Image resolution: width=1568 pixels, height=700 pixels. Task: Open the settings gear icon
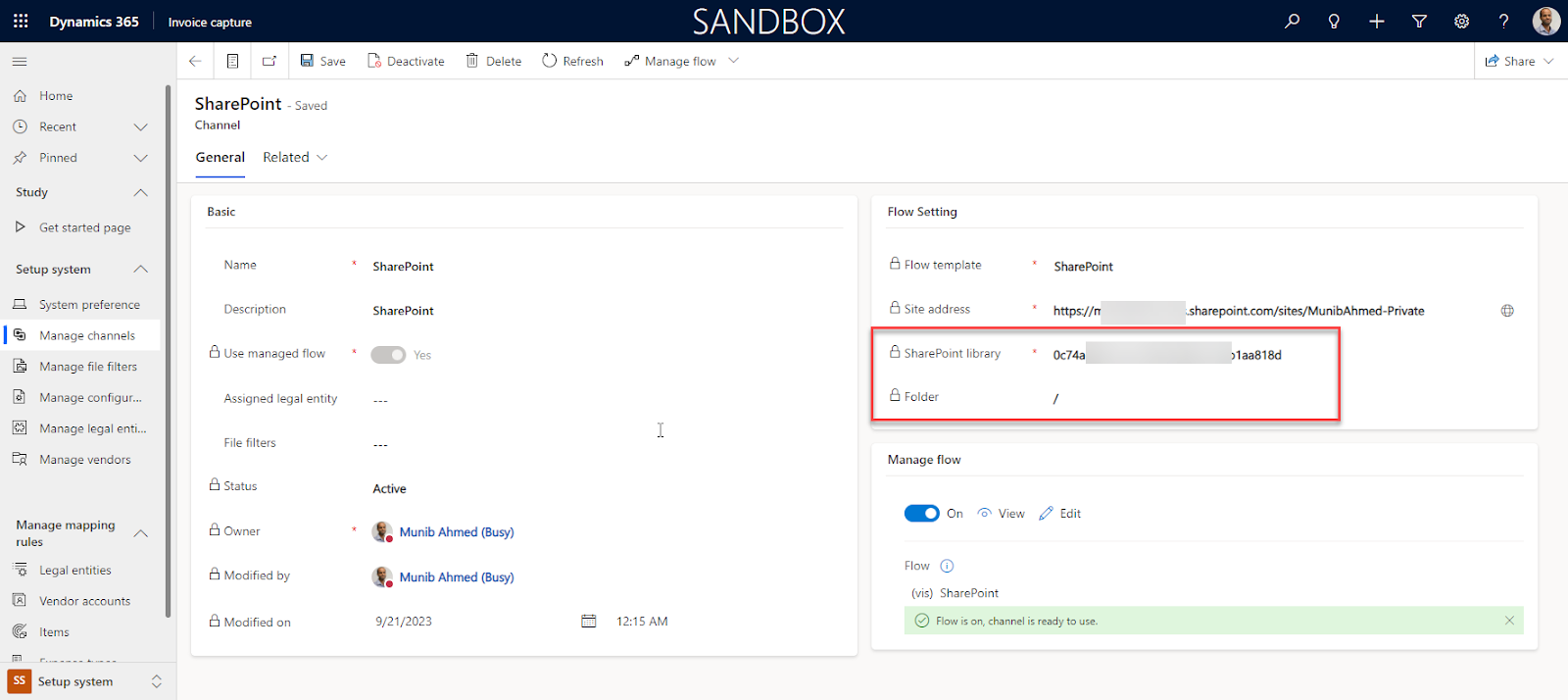click(x=1461, y=21)
